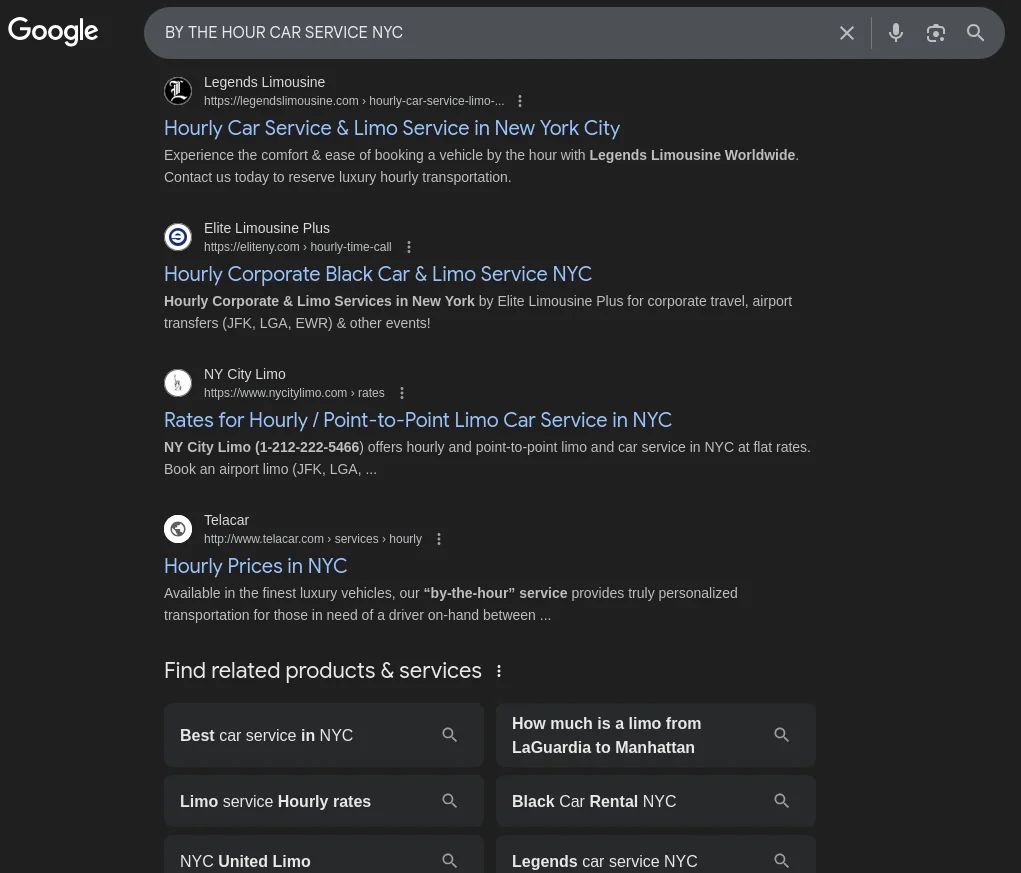Start voice search with microphone icon
The image size is (1021, 873).
(x=896, y=33)
